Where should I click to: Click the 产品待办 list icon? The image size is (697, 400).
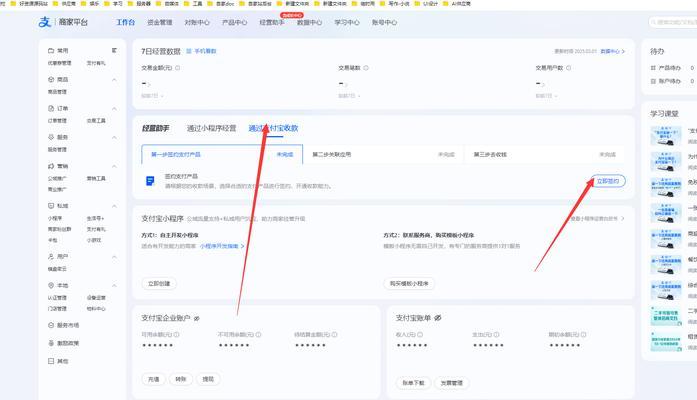(653, 68)
